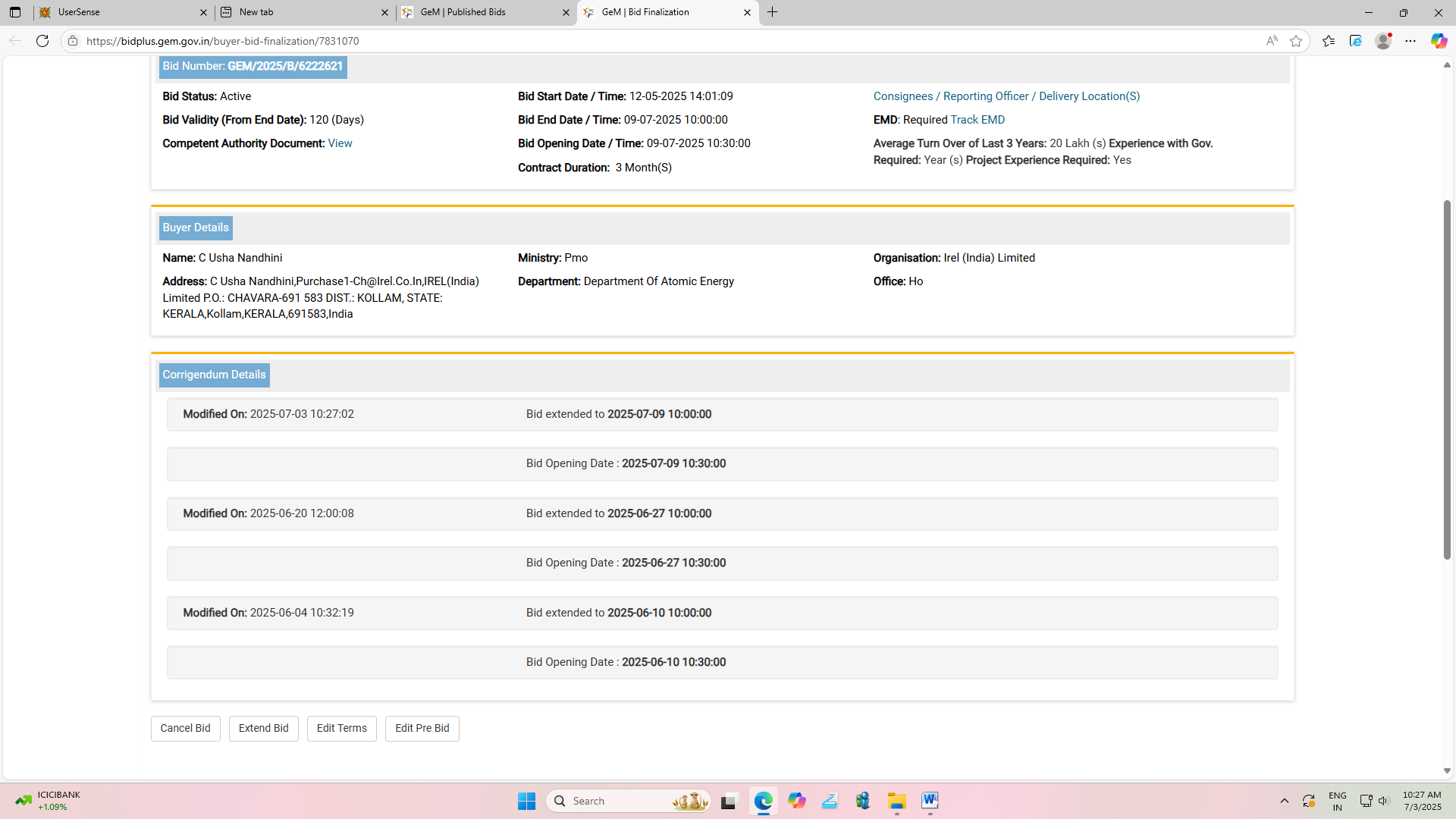Show hidden system tray icons

[1284, 801]
